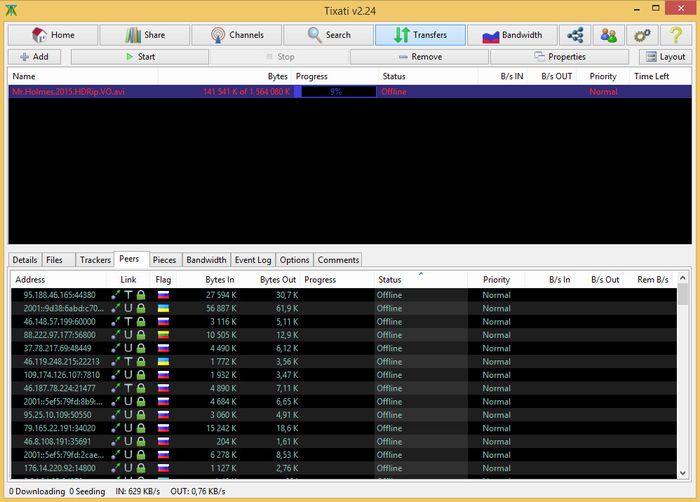Start the selected transfer
This screenshot has width=700, height=502.
coord(139,57)
